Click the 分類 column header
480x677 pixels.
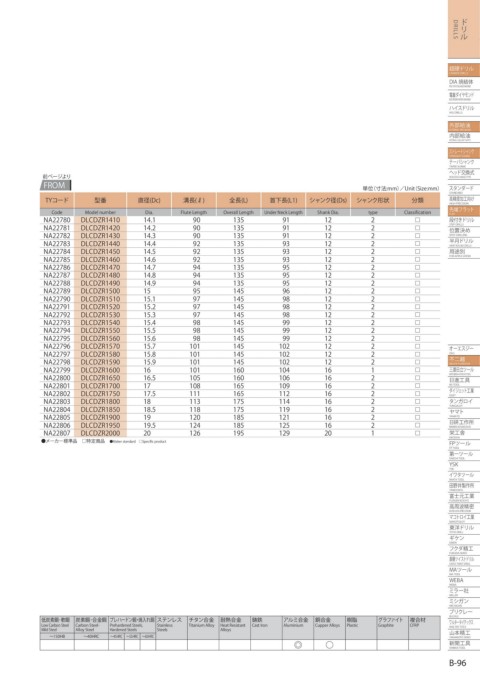click(417, 200)
